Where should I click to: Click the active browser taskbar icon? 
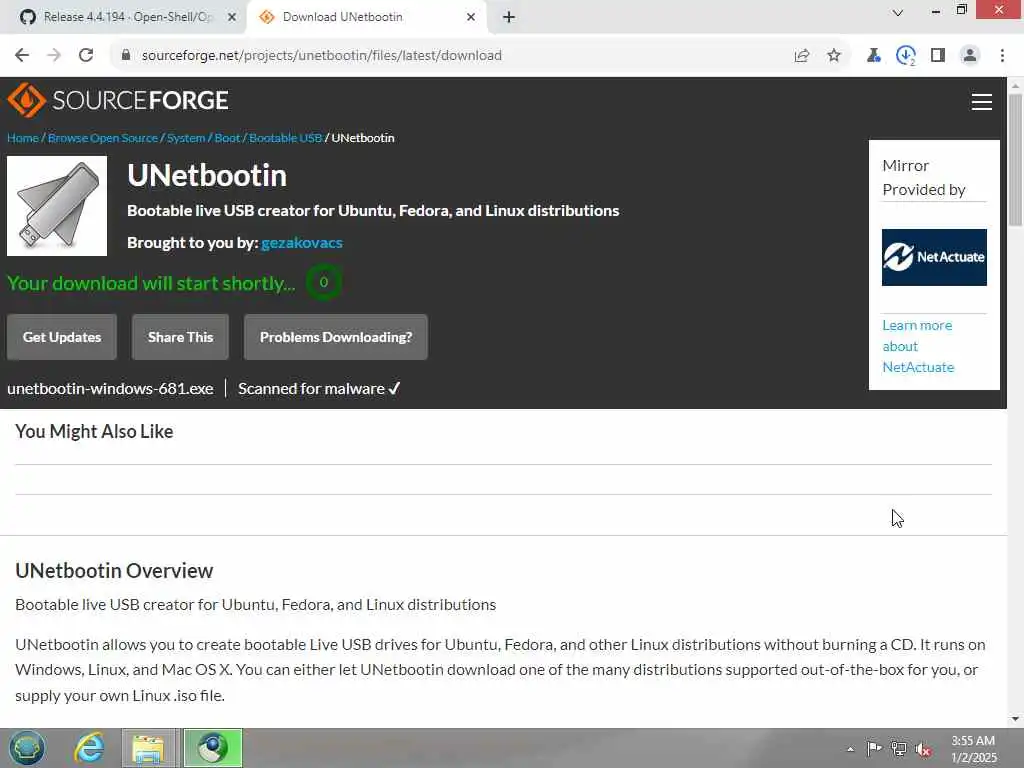[x=213, y=748]
